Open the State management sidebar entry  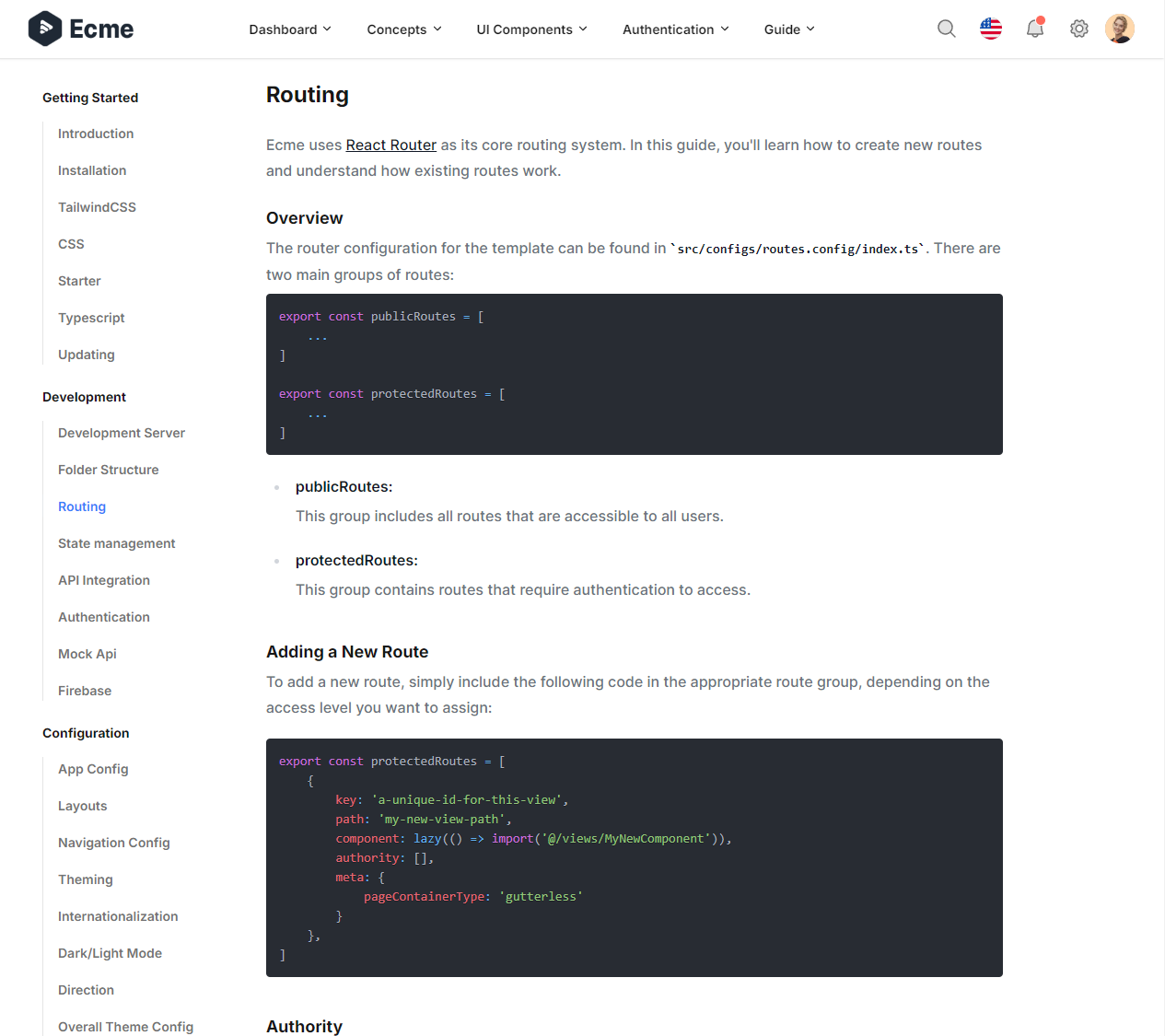pyautogui.click(x=117, y=543)
